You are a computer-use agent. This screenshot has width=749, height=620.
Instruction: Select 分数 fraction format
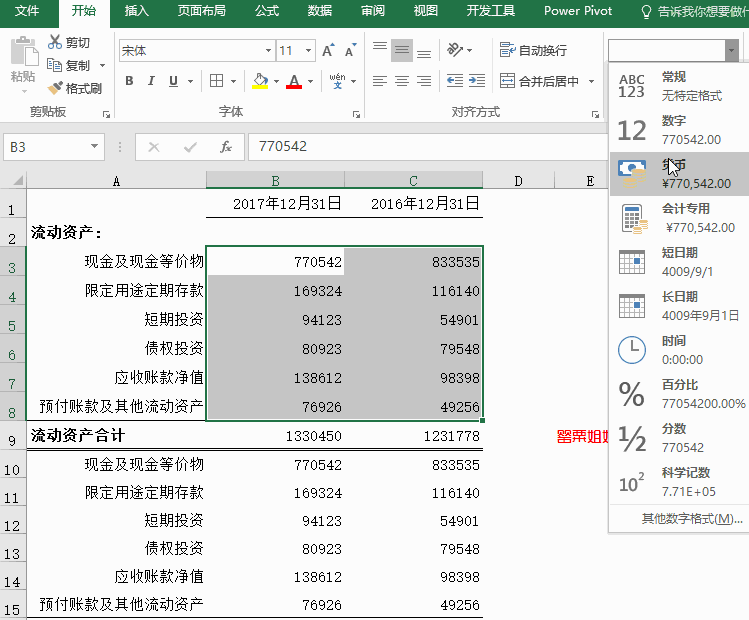(679, 438)
